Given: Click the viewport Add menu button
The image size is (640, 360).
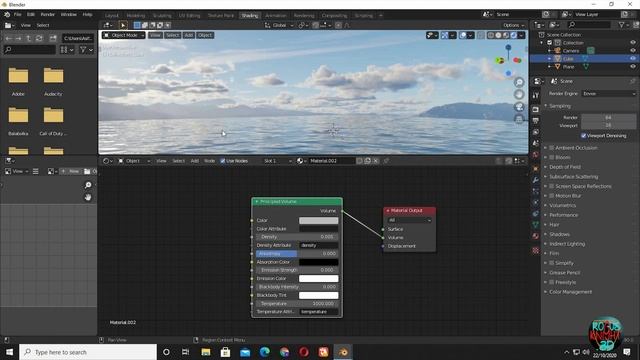Looking at the screenshot, I should coord(189,36).
